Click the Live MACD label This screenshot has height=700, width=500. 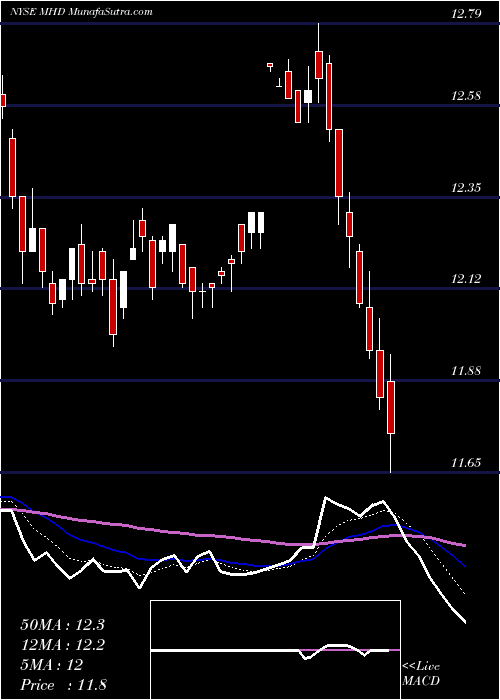421,673
